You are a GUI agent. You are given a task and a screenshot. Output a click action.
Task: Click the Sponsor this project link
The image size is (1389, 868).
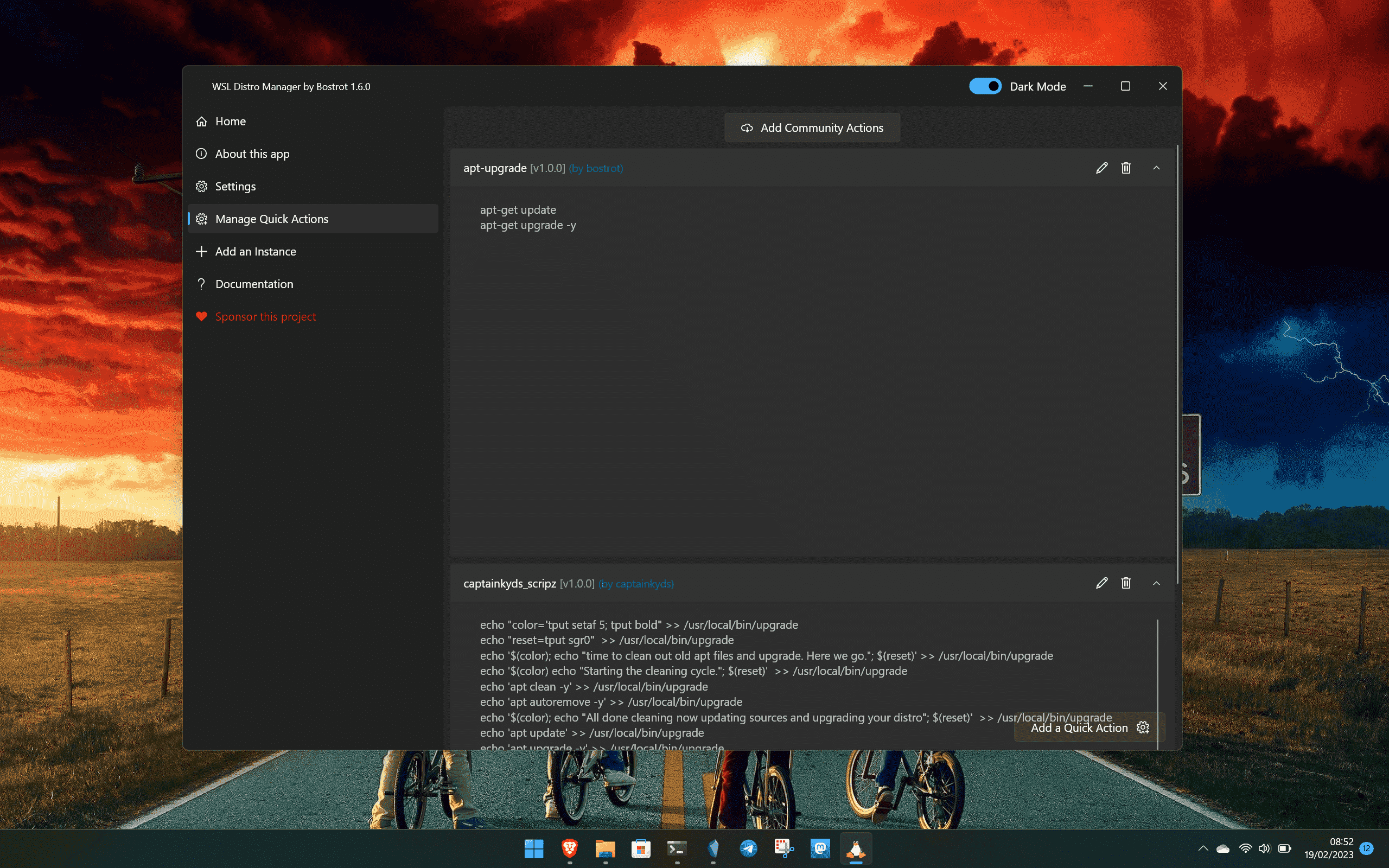coord(266,316)
